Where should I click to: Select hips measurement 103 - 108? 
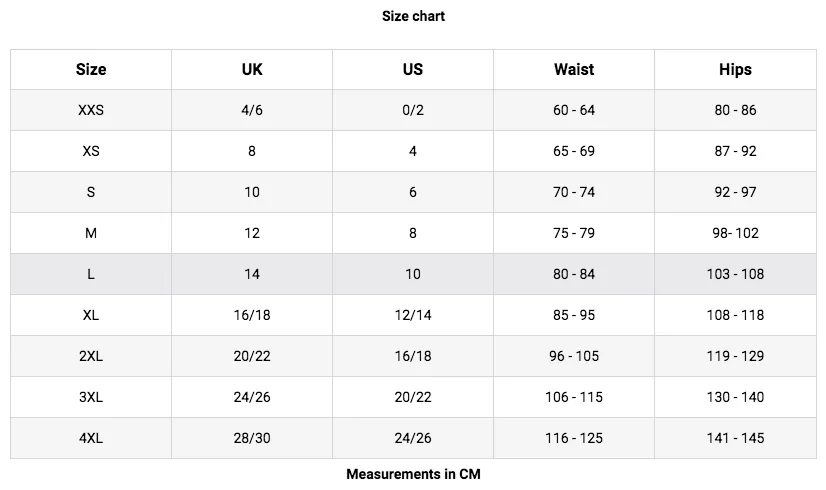click(x=735, y=274)
